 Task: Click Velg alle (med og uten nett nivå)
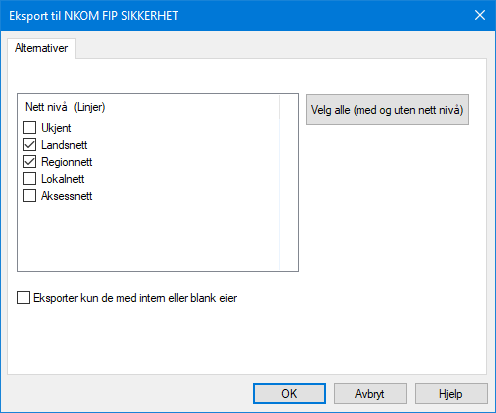click(387, 110)
